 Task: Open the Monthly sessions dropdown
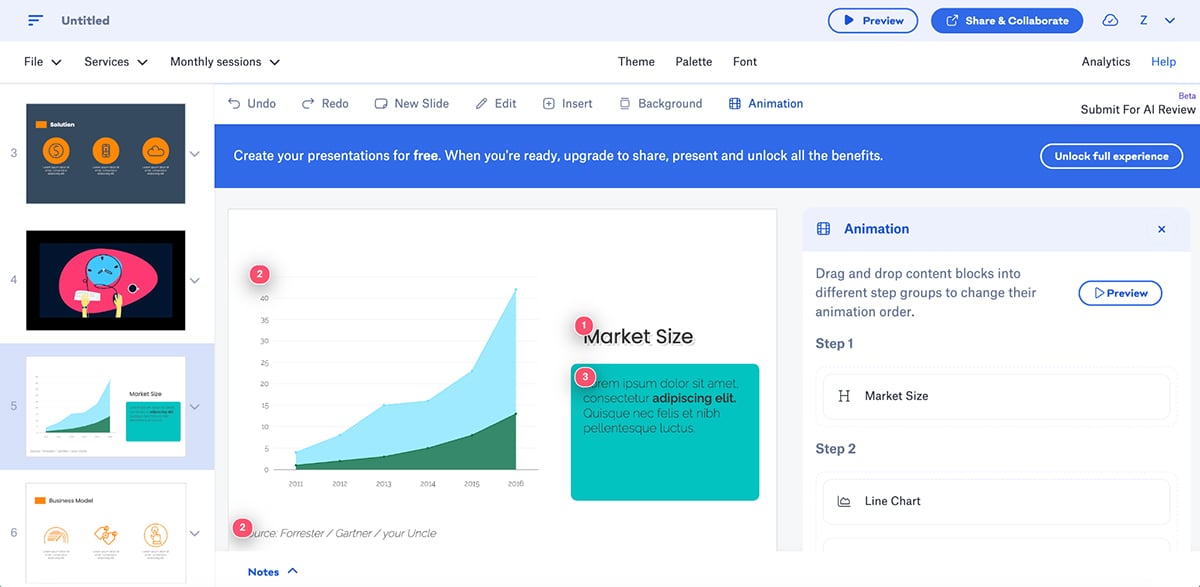(225, 61)
